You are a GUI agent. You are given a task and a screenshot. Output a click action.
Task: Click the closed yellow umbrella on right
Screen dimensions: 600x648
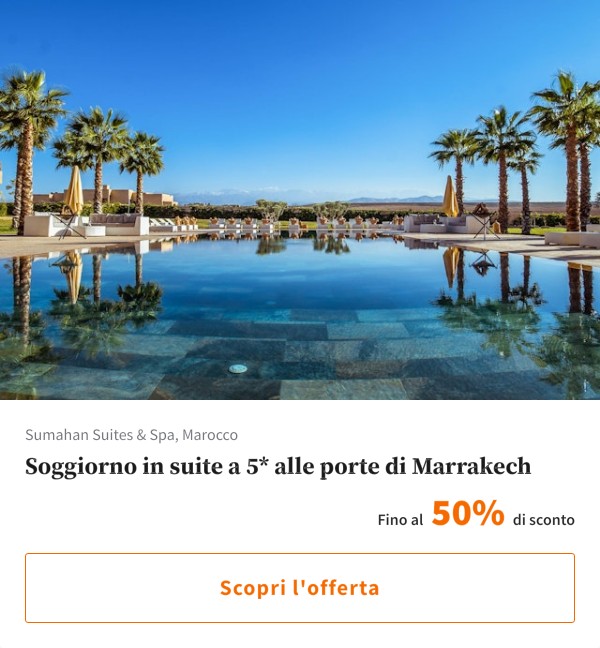pos(450,197)
